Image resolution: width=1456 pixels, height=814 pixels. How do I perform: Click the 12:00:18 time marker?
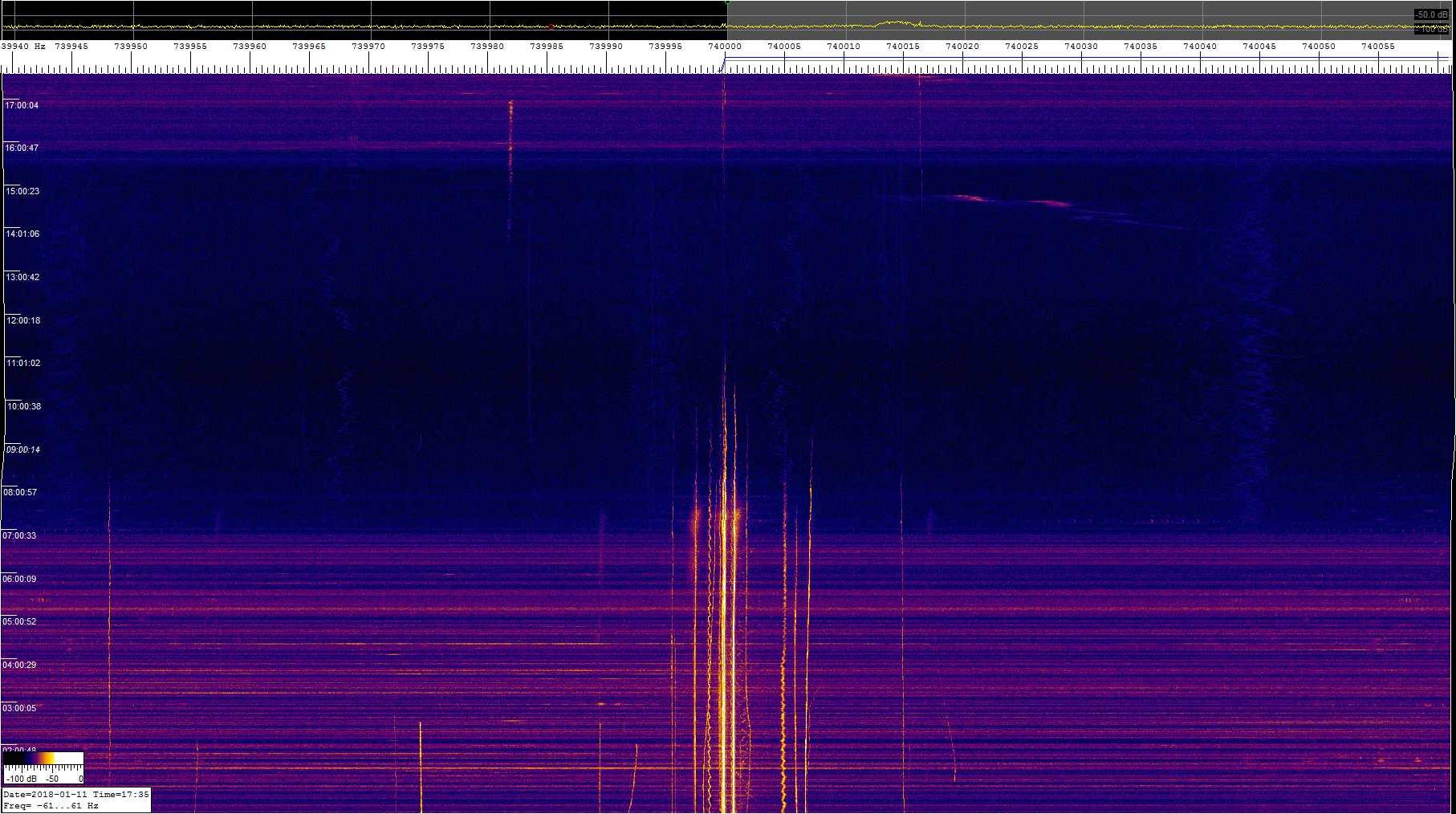click(x=23, y=320)
